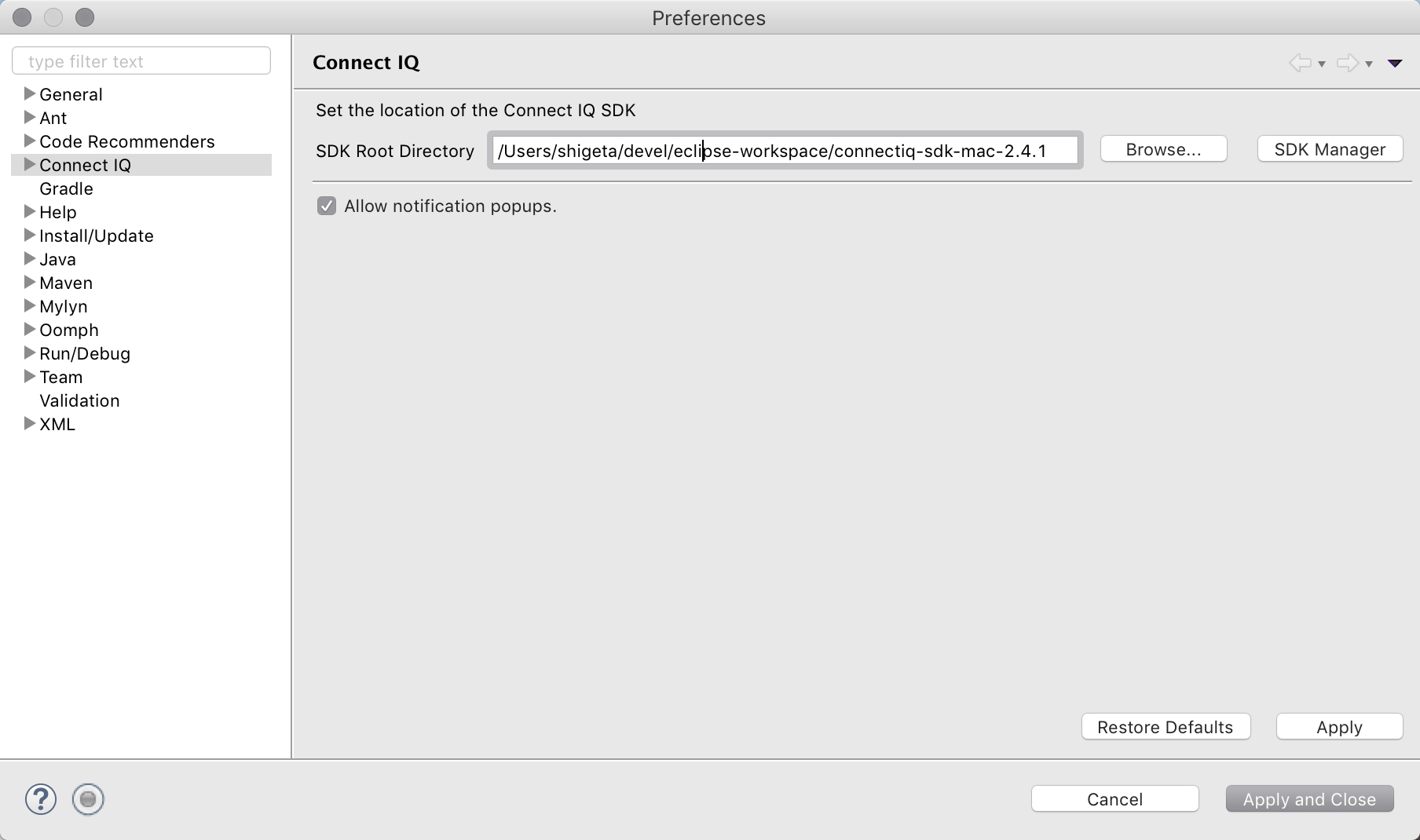The height and width of the screenshot is (840, 1420).
Task: Click the SDK Root Directory text field
Action: [x=785, y=150]
